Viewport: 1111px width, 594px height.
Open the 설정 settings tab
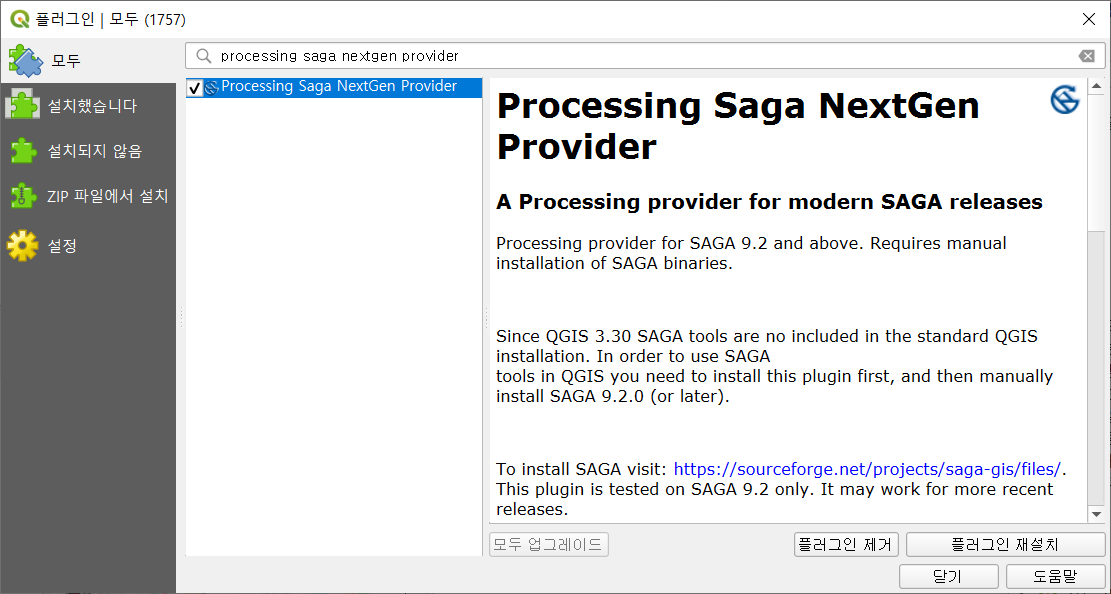(88, 245)
